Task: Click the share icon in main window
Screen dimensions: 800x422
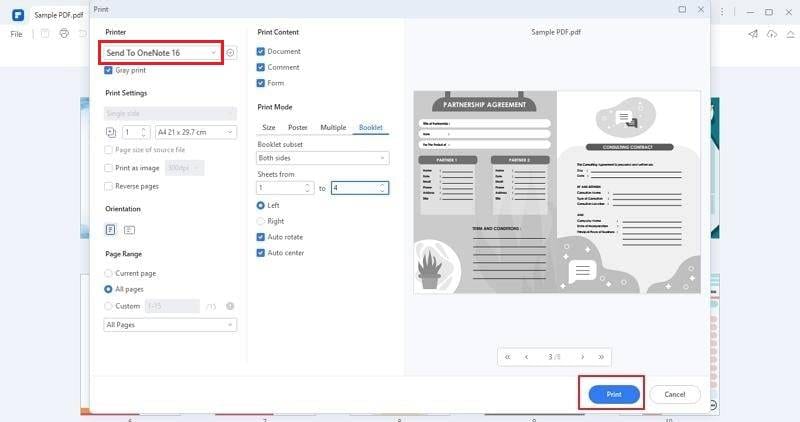Action: pyautogui.click(x=753, y=34)
